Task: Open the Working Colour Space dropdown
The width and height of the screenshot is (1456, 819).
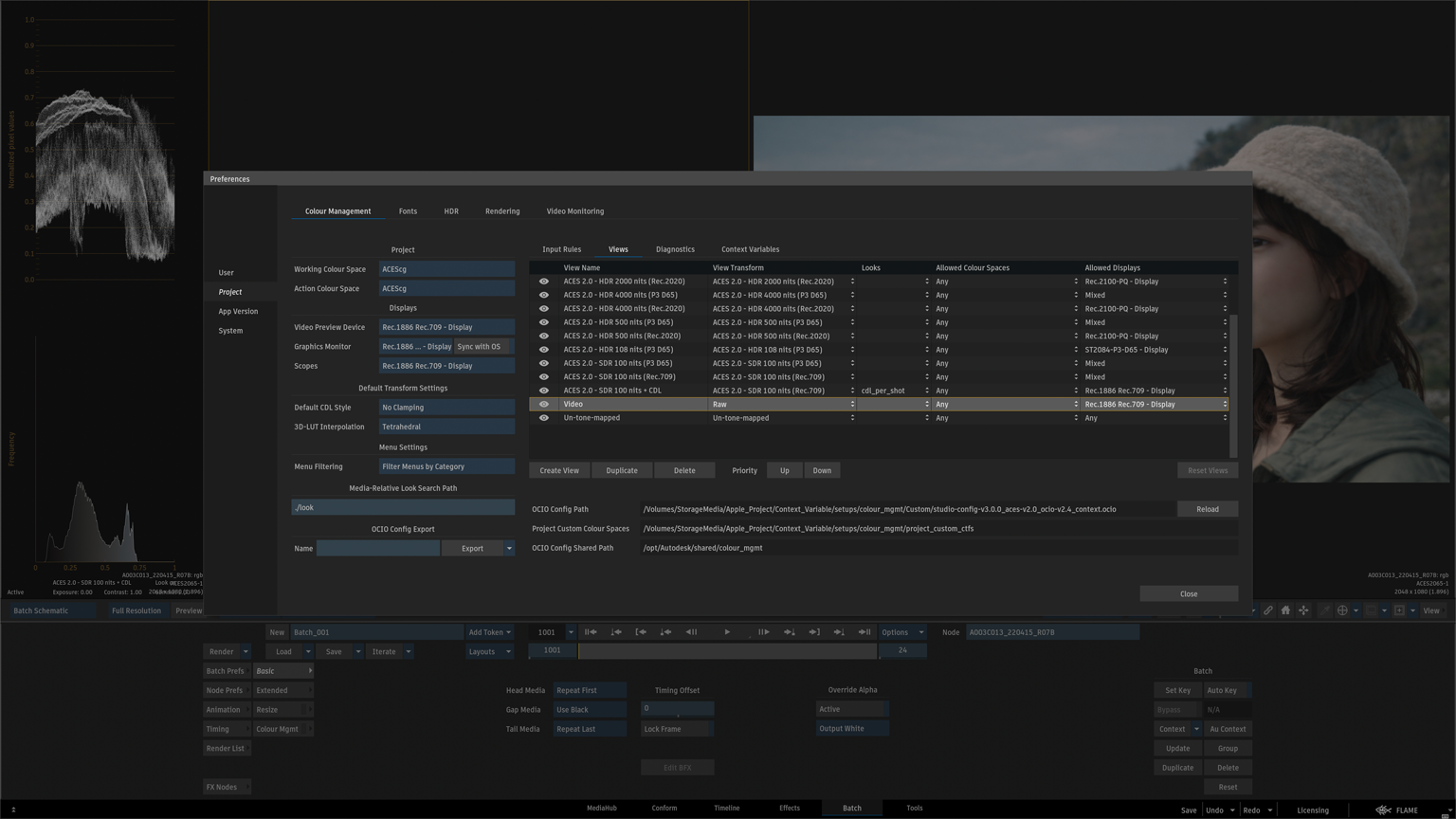Action: click(446, 269)
